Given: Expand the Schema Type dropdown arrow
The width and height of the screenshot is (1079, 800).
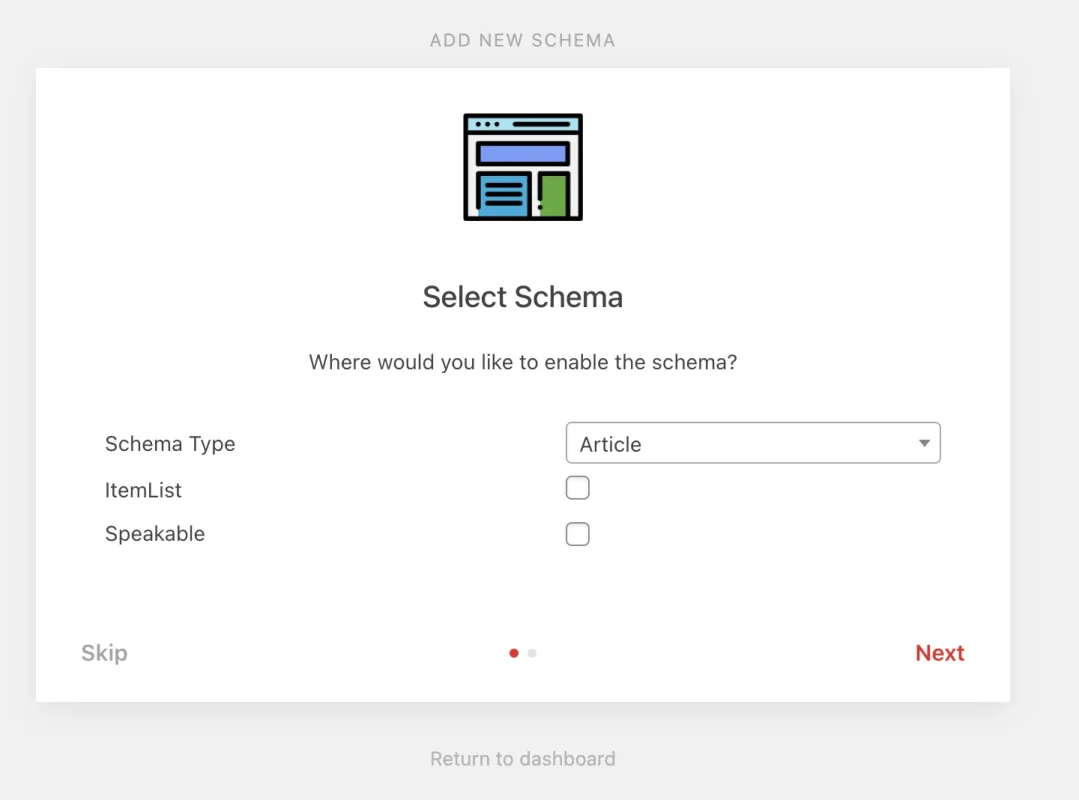Looking at the screenshot, I should tap(924, 444).
